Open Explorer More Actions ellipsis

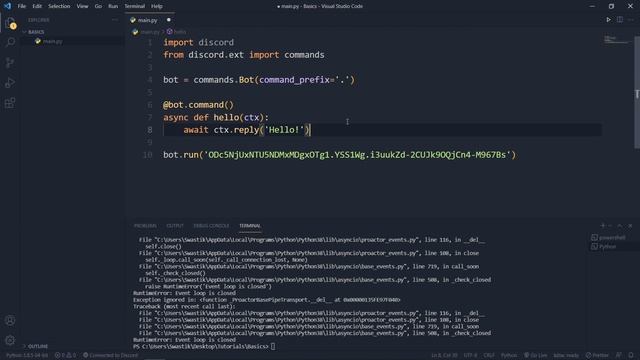[x=115, y=20]
